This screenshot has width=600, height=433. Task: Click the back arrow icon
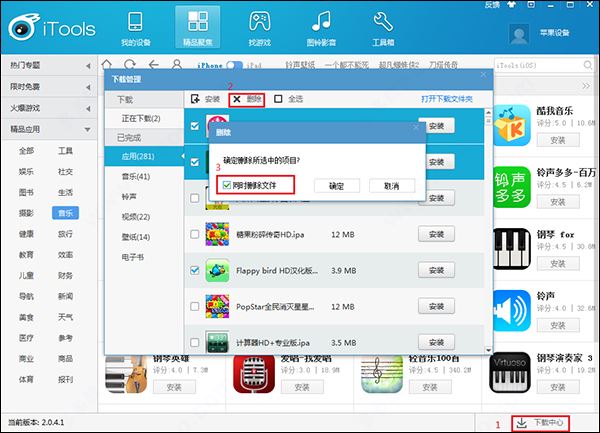point(154,65)
